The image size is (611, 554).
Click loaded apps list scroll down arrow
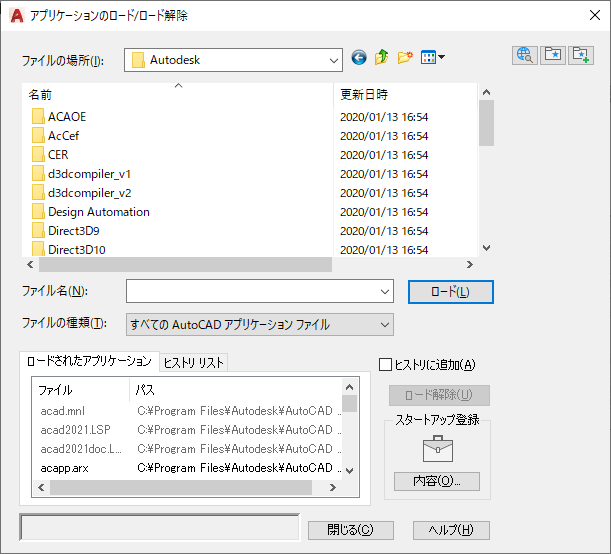pos(350,471)
